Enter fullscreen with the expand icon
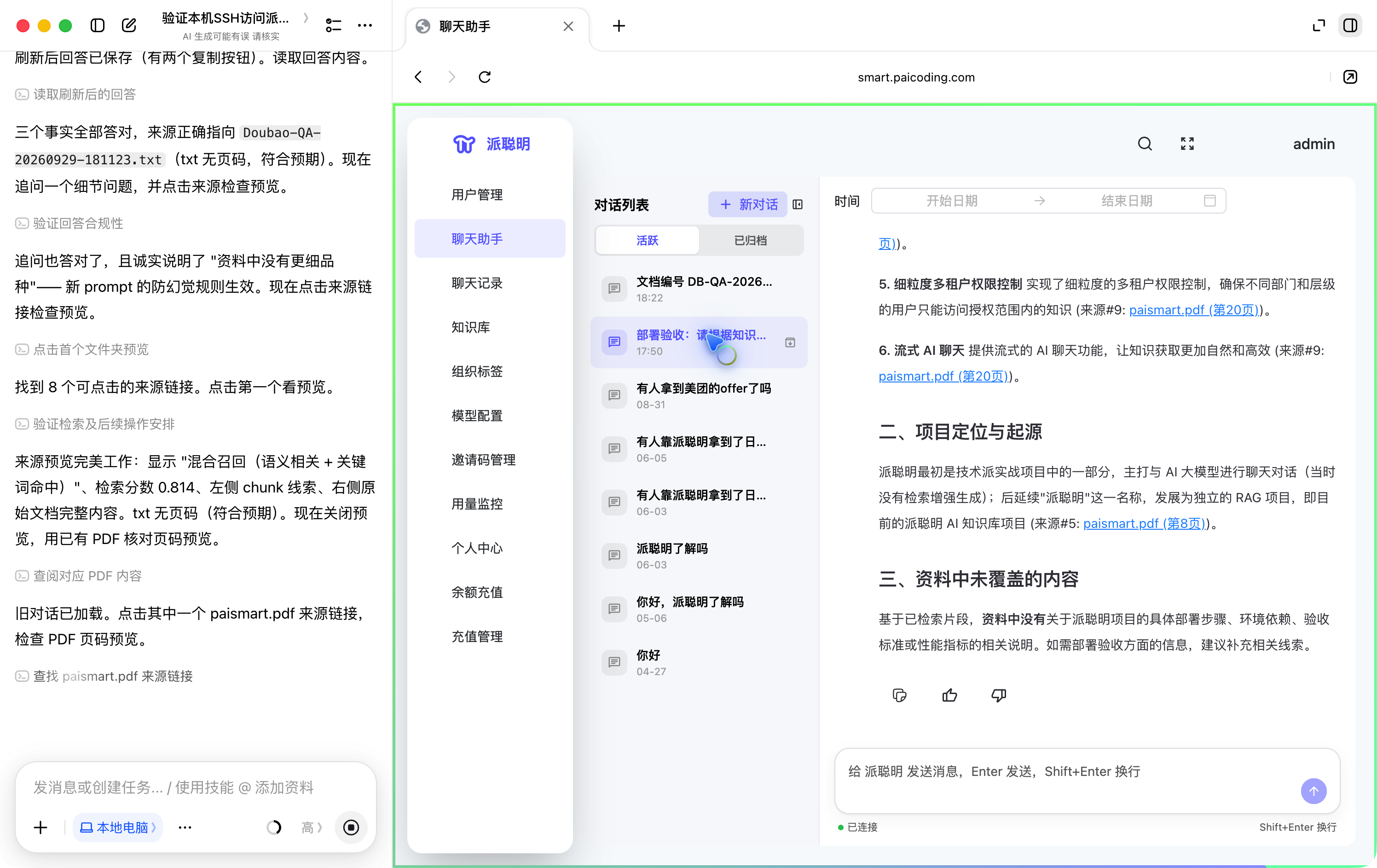 point(1187,144)
